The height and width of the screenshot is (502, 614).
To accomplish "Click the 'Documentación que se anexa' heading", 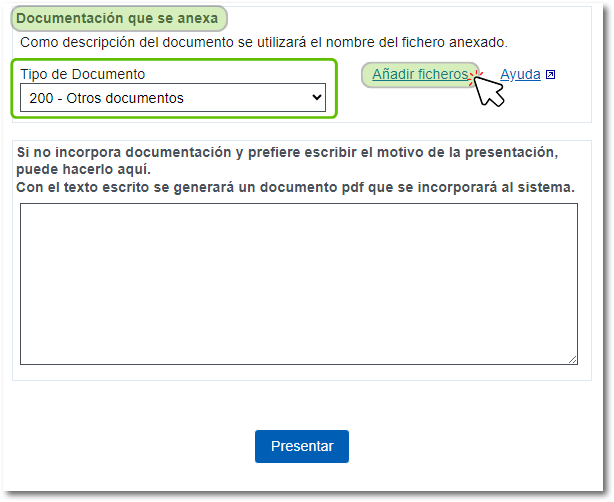I will point(117,18).
